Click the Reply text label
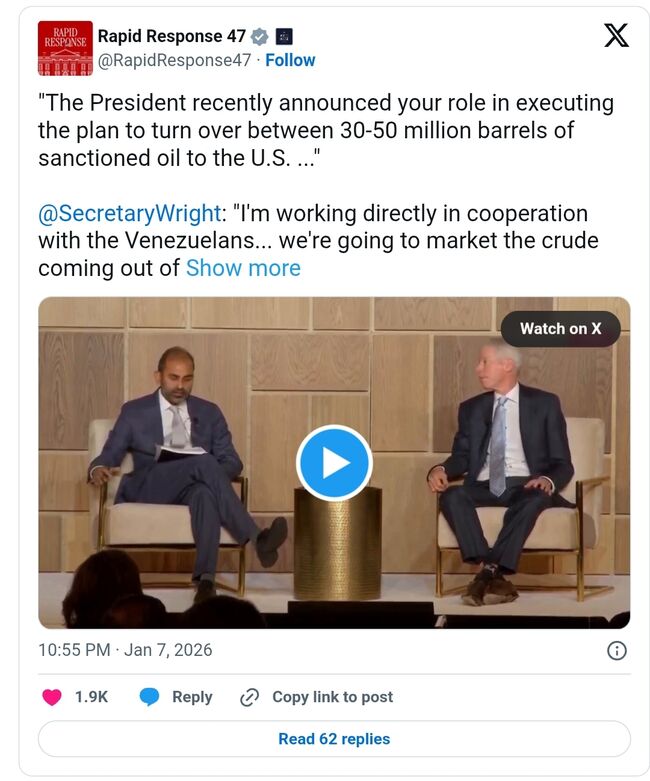This screenshot has width=650, height=781. pos(192,697)
